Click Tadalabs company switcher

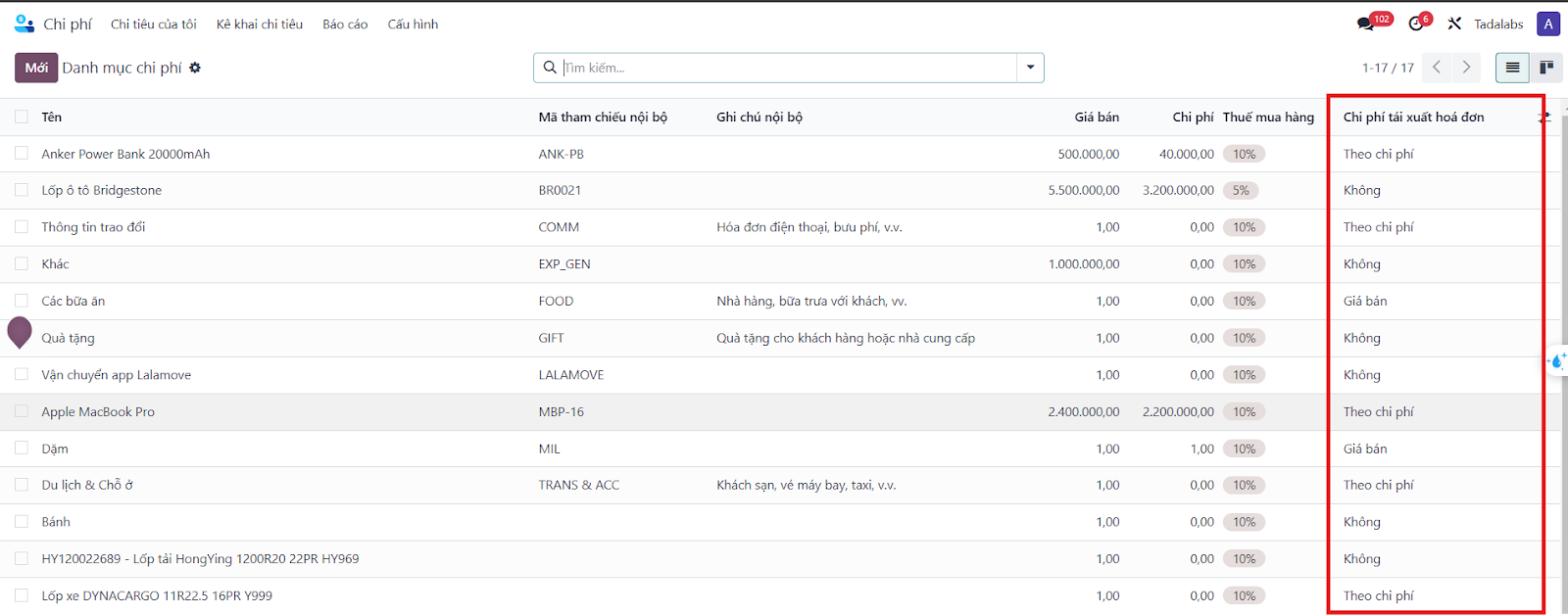1498,24
